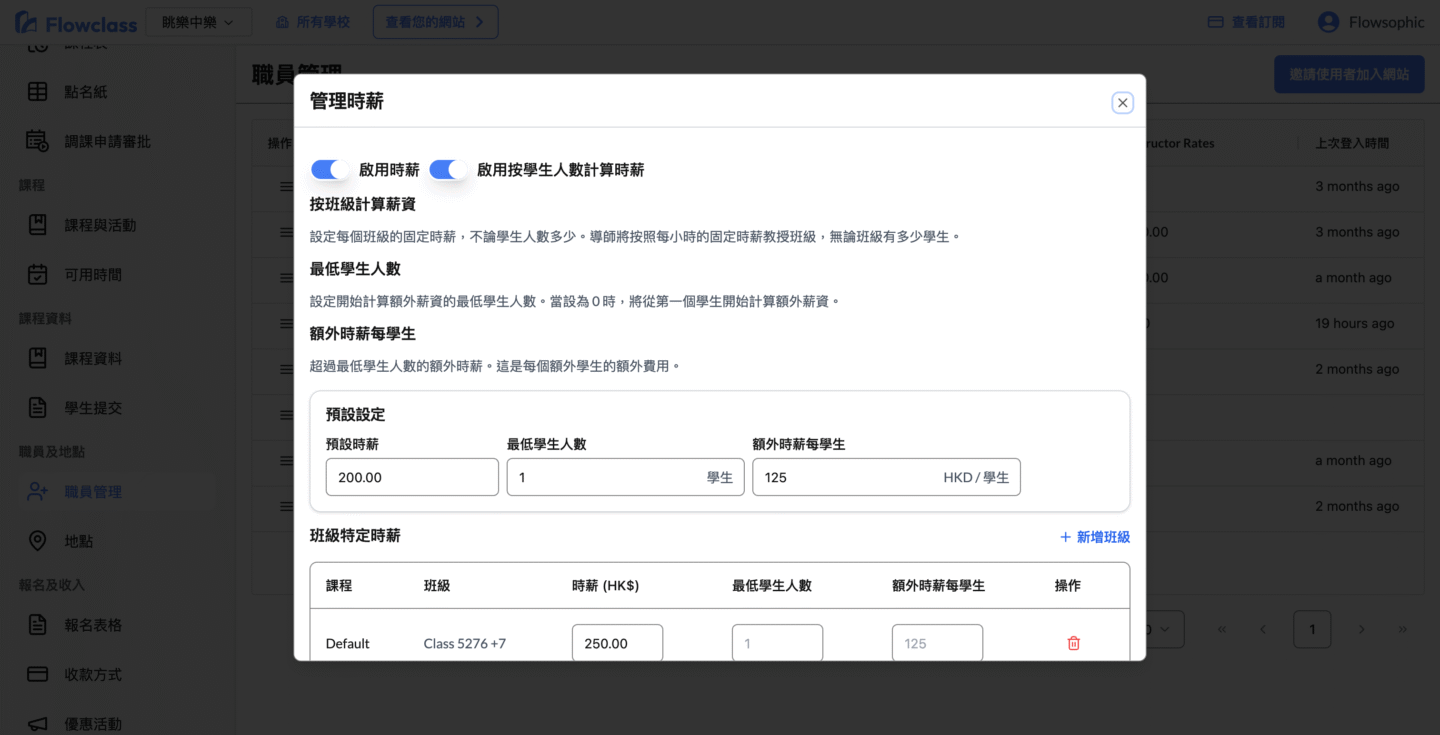Click the 預設時薪 input field

412,477
